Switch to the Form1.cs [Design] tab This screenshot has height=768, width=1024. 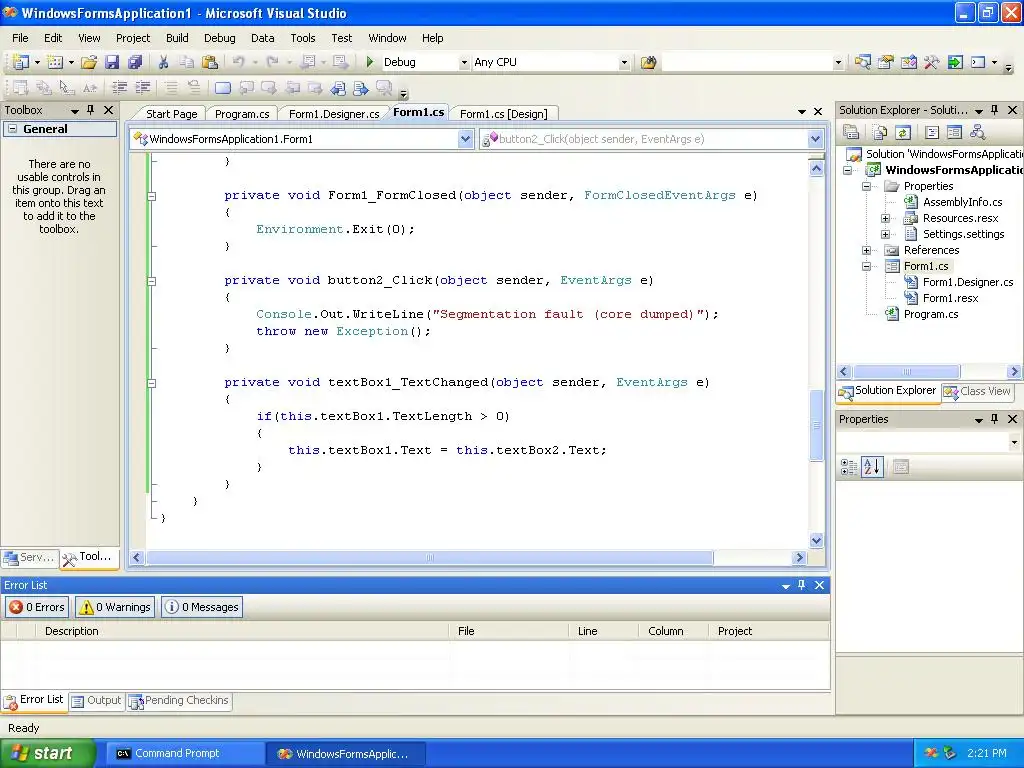coord(504,114)
